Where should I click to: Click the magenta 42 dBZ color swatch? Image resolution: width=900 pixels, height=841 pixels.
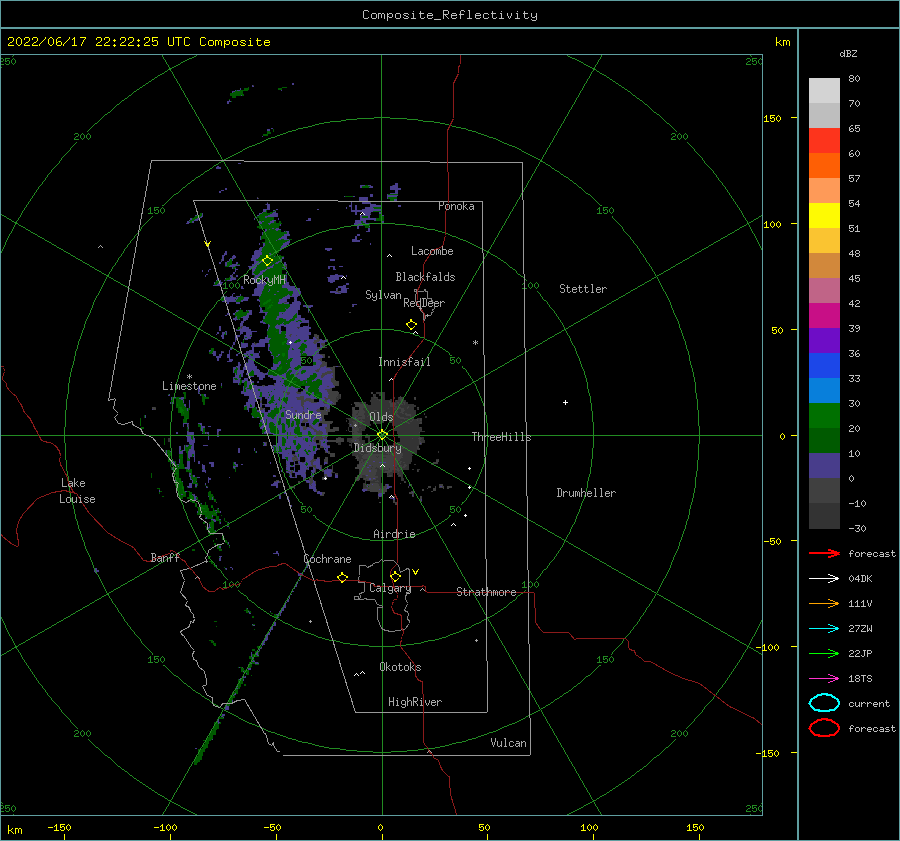click(824, 316)
